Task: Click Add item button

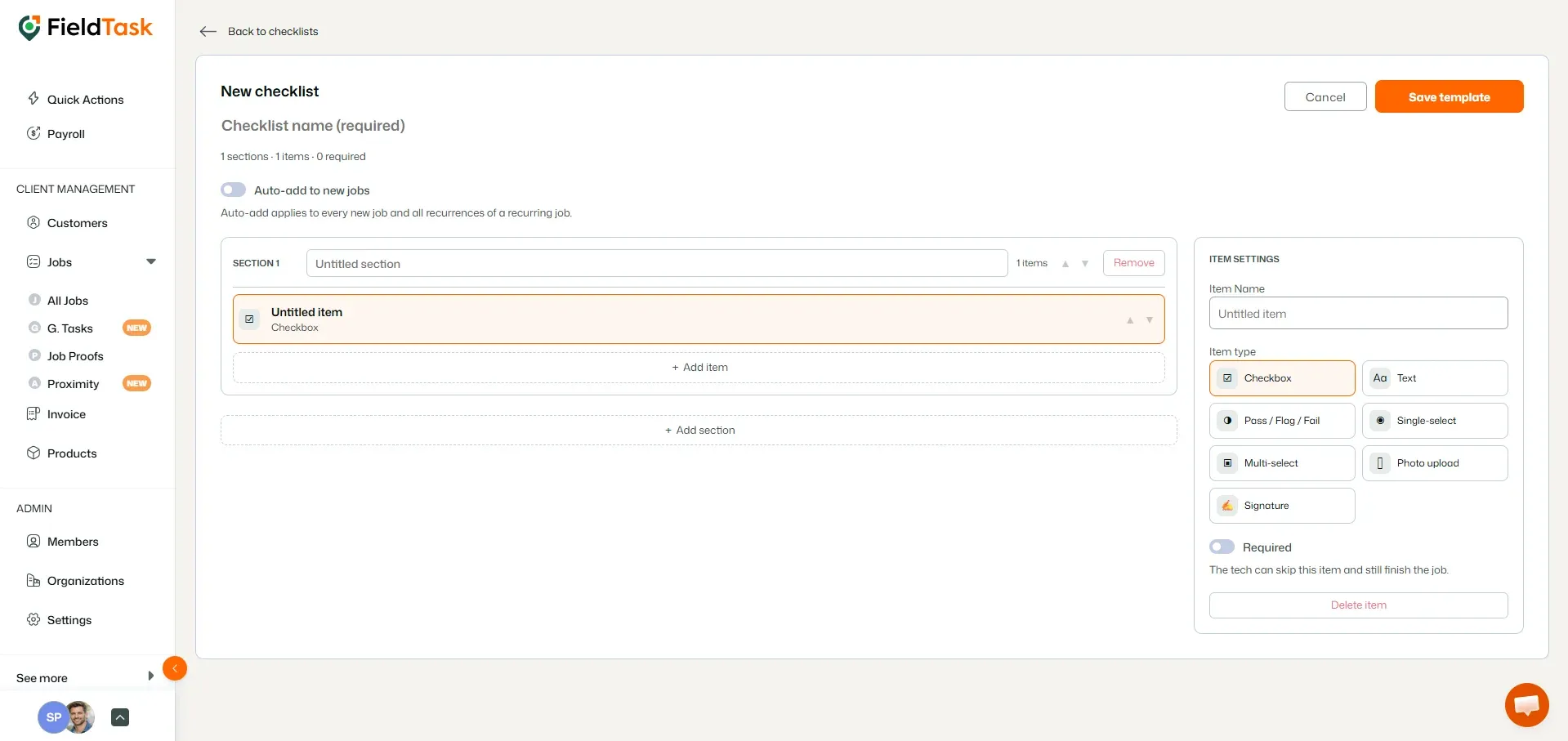Action: pyautogui.click(x=699, y=367)
